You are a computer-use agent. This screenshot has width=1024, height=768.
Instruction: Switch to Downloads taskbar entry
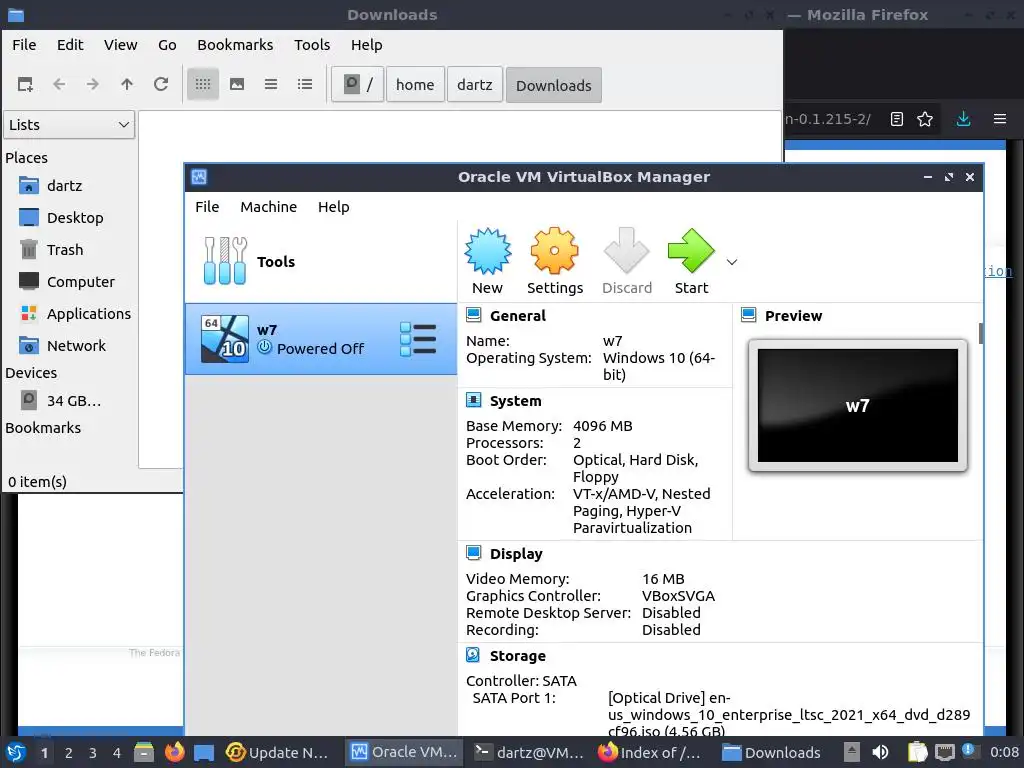tap(771, 752)
